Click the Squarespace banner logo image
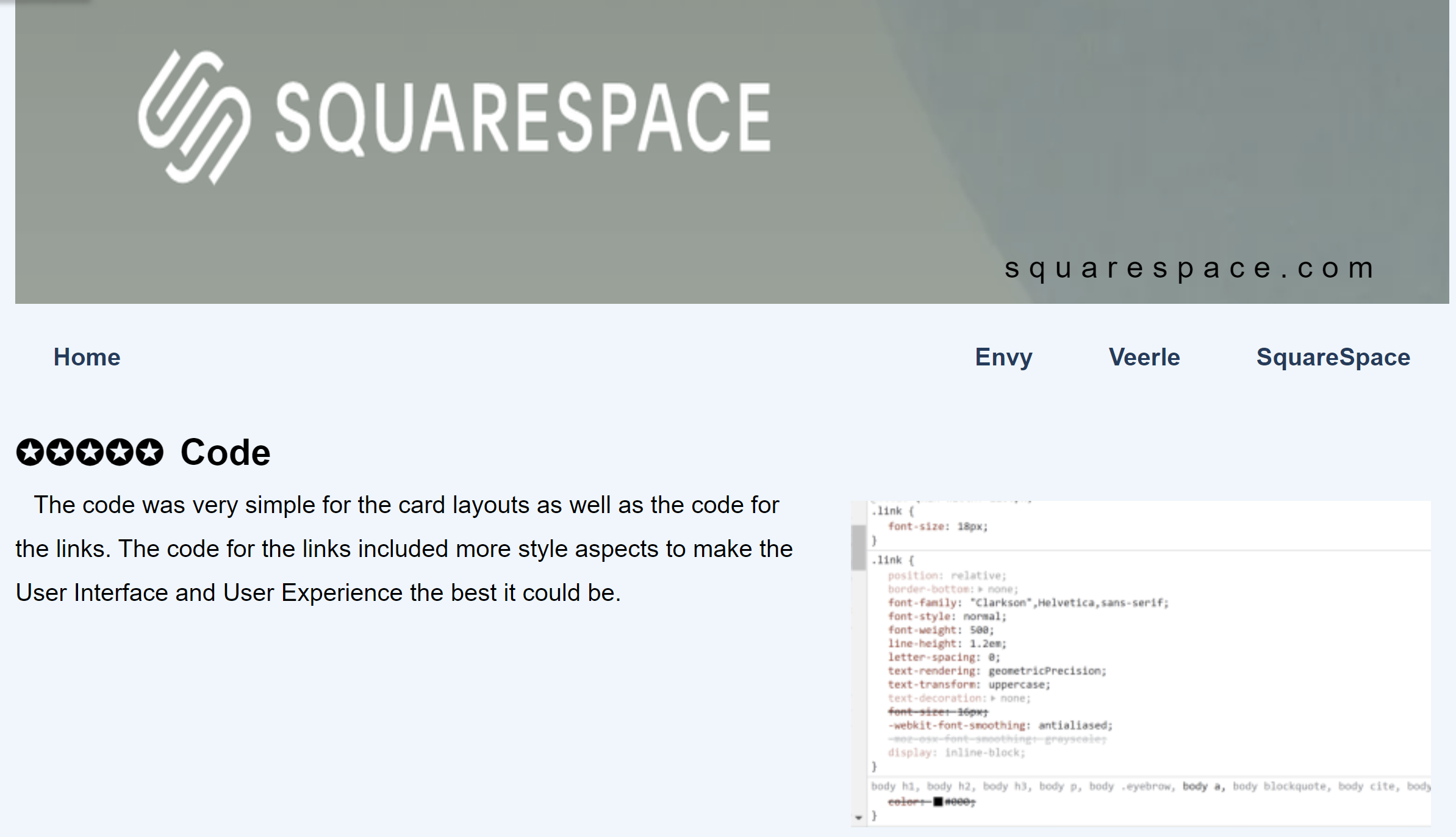The image size is (1456, 837). click(x=454, y=117)
